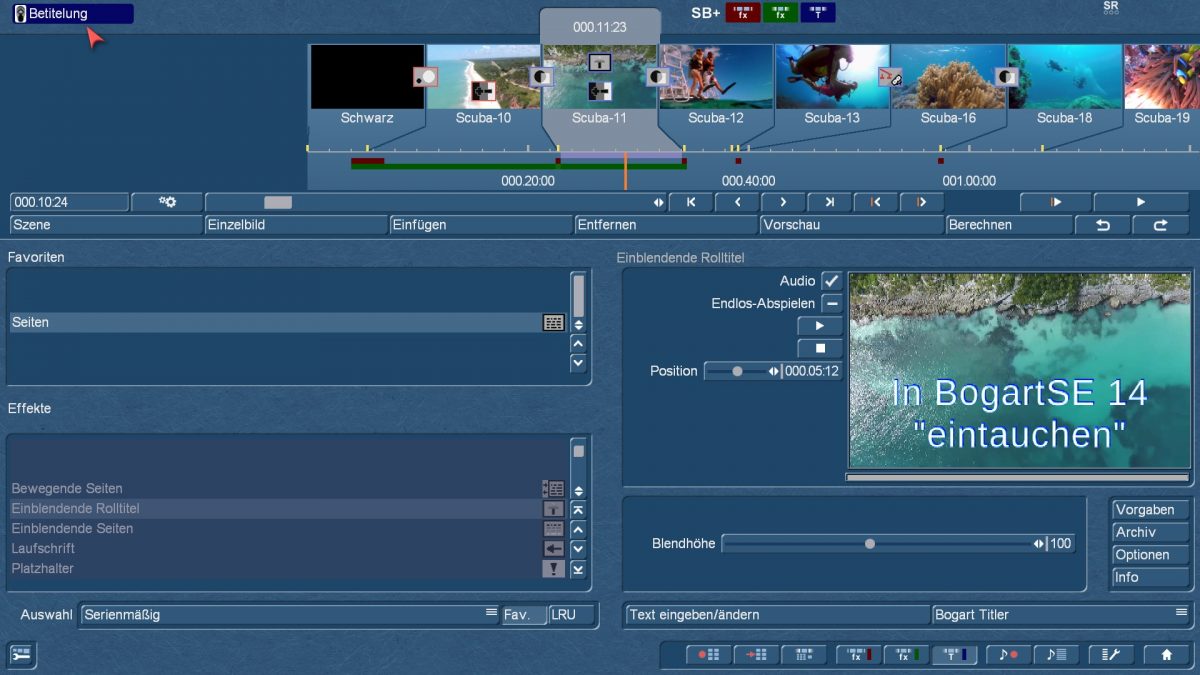Viewport: 1200px width, 675px height.
Task: Open the main menu home icon
Action: click(1166, 655)
